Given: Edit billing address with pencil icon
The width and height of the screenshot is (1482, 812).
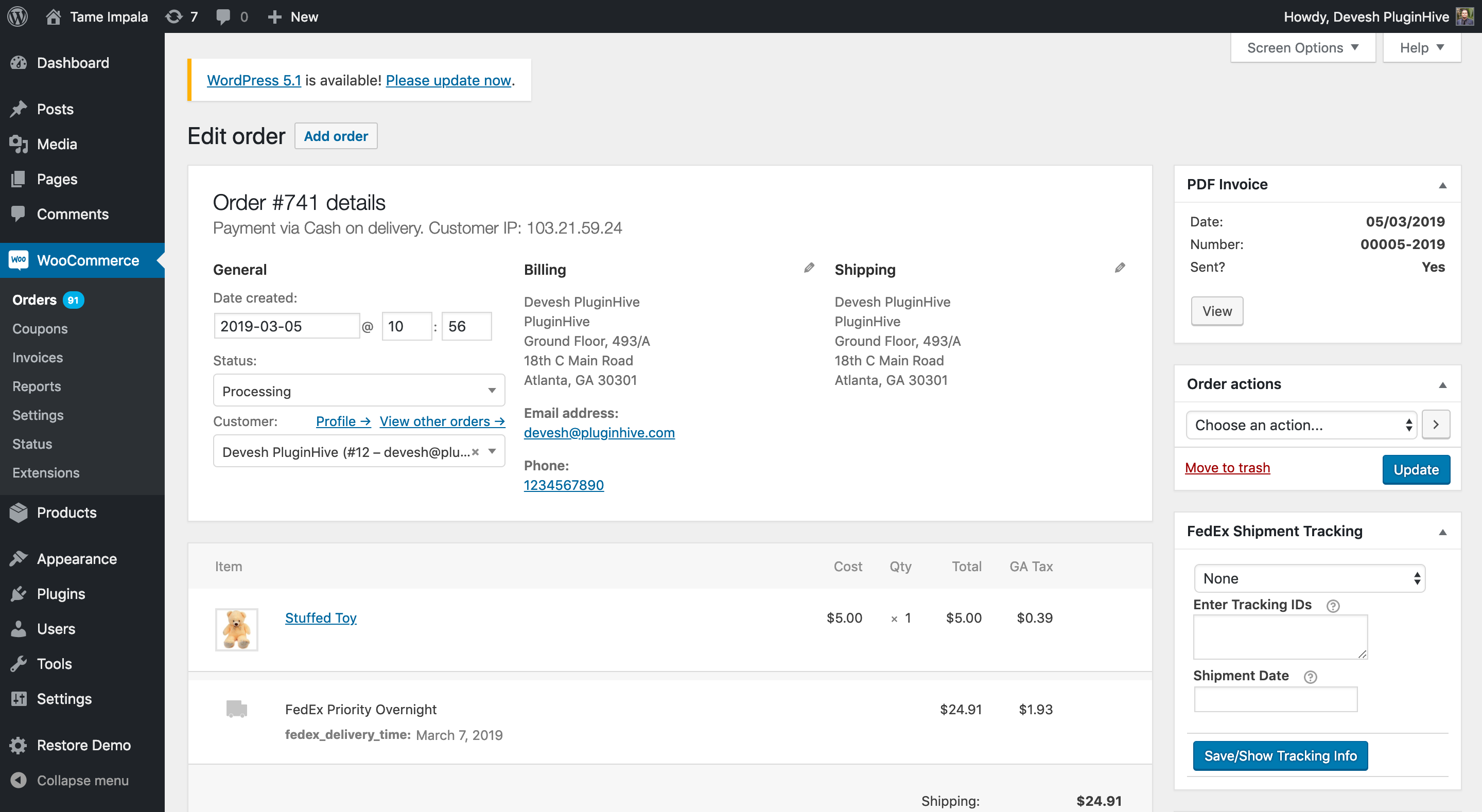Looking at the screenshot, I should [x=809, y=268].
